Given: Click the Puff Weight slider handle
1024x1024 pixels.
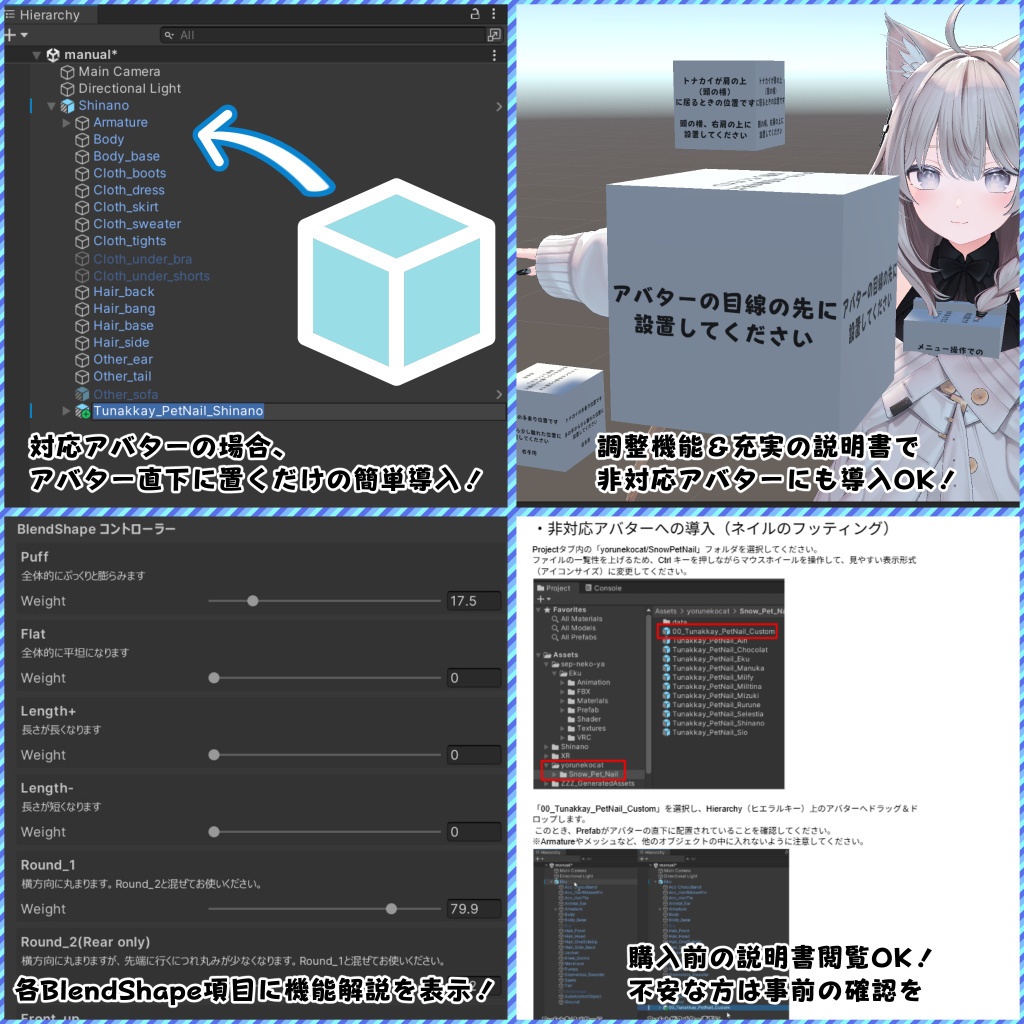Looking at the screenshot, I should pyautogui.click(x=253, y=601).
